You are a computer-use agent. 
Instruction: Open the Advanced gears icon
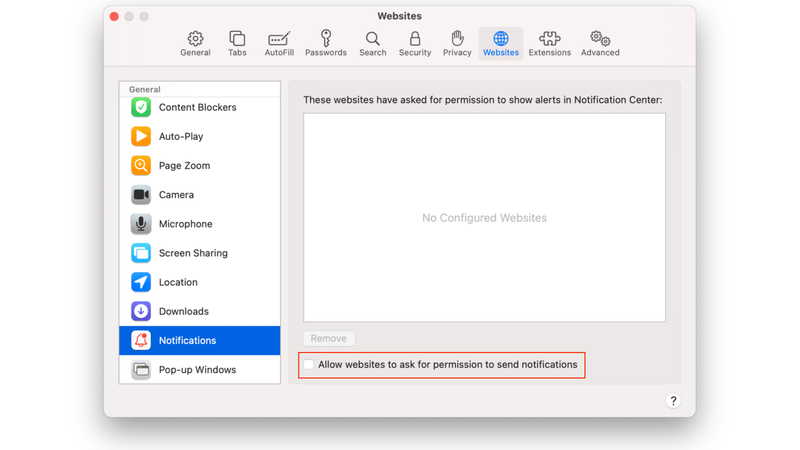pos(600,38)
